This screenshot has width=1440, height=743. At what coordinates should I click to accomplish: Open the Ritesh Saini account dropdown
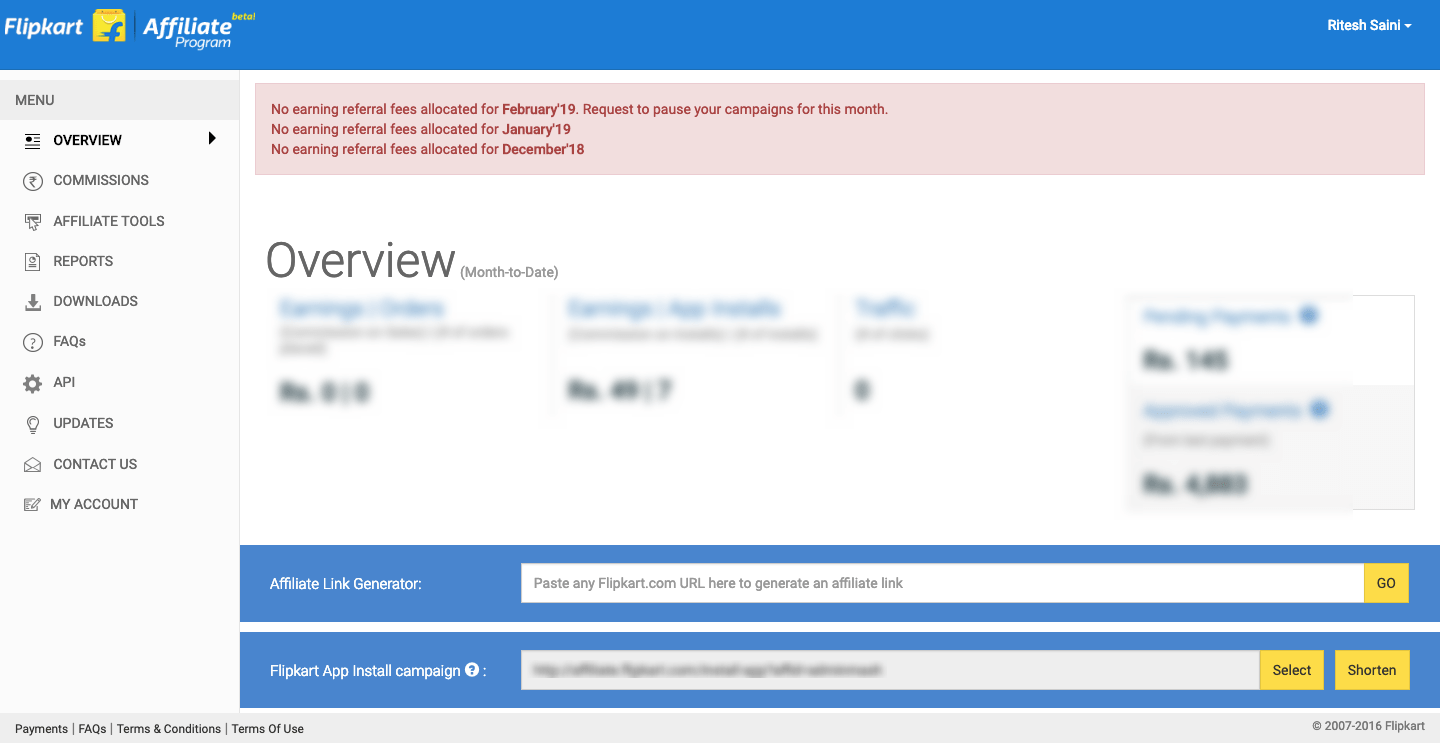pyautogui.click(x=1369, y=25)
